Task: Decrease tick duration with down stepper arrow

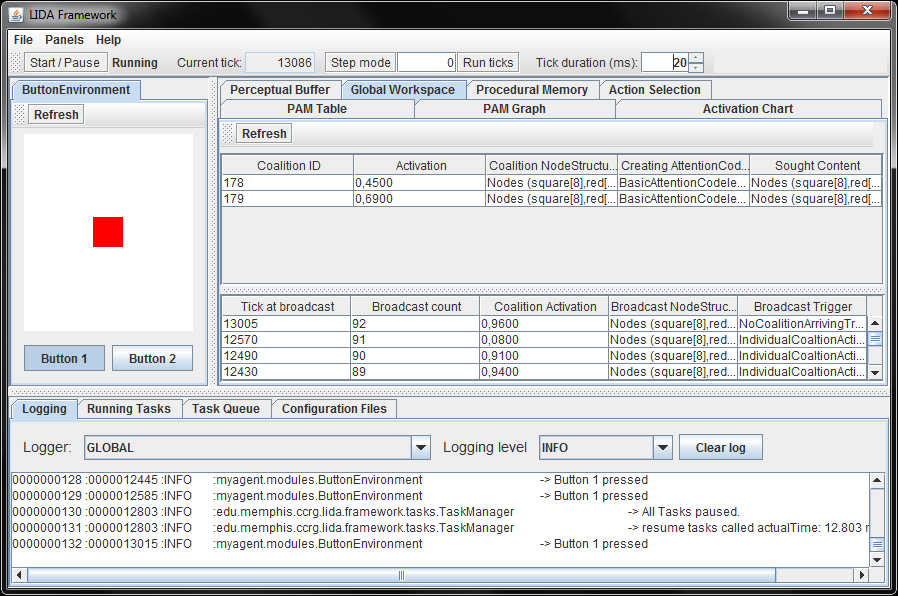Action: tap(696, 68)
